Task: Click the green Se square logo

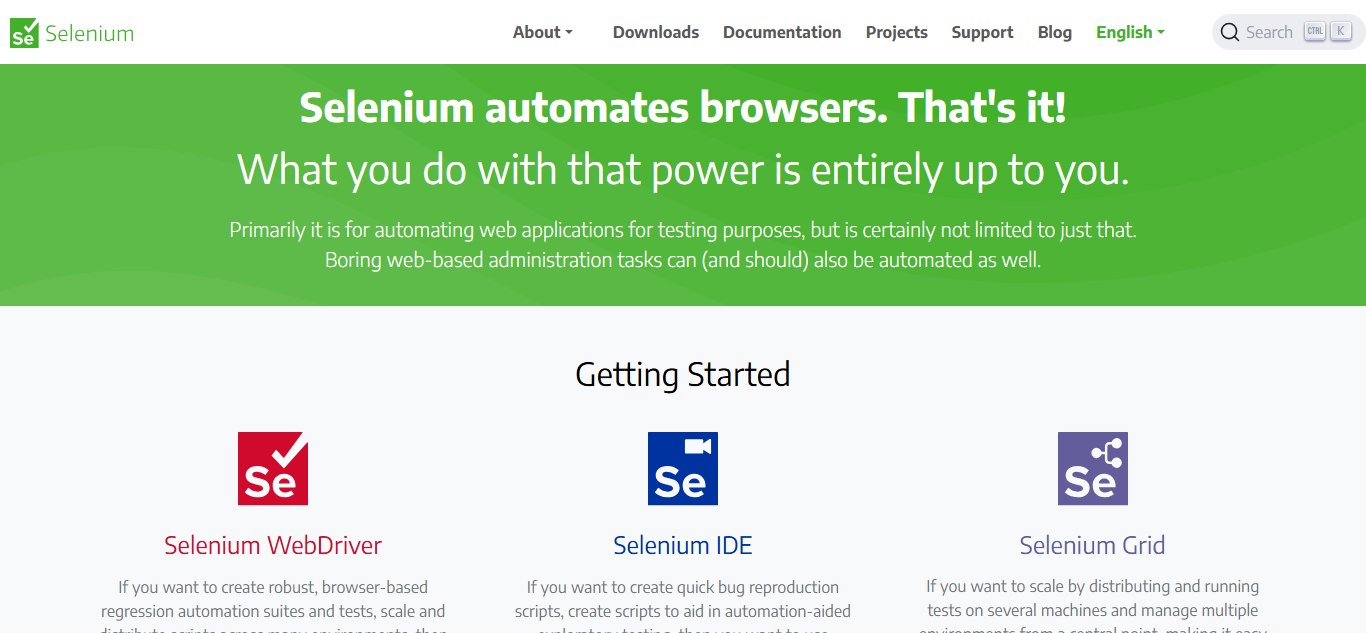Action: (x=22, y=31)
